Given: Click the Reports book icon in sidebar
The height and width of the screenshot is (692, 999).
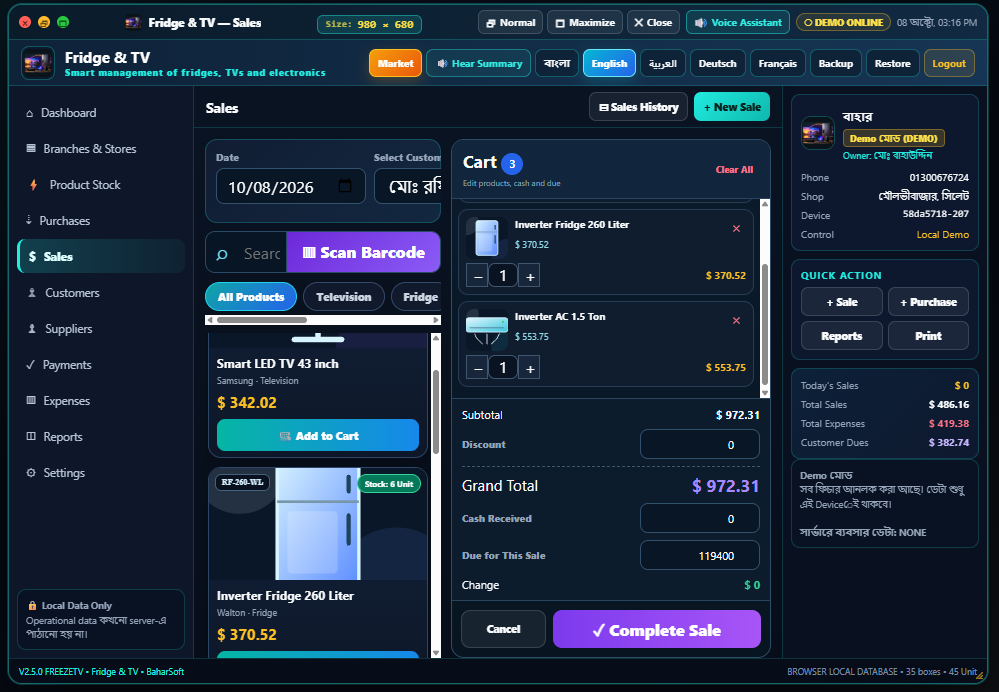Looking at the screenshot, I should [x=31, y=436].
